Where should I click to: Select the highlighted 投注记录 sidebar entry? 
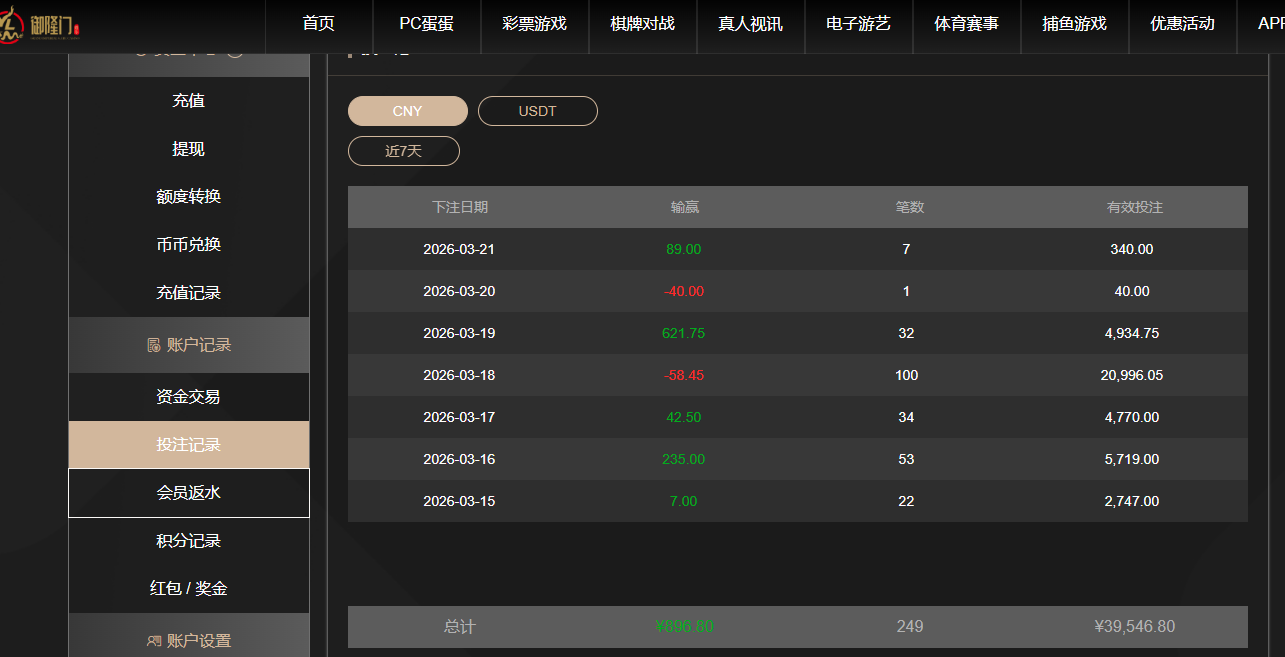point(188,444)
